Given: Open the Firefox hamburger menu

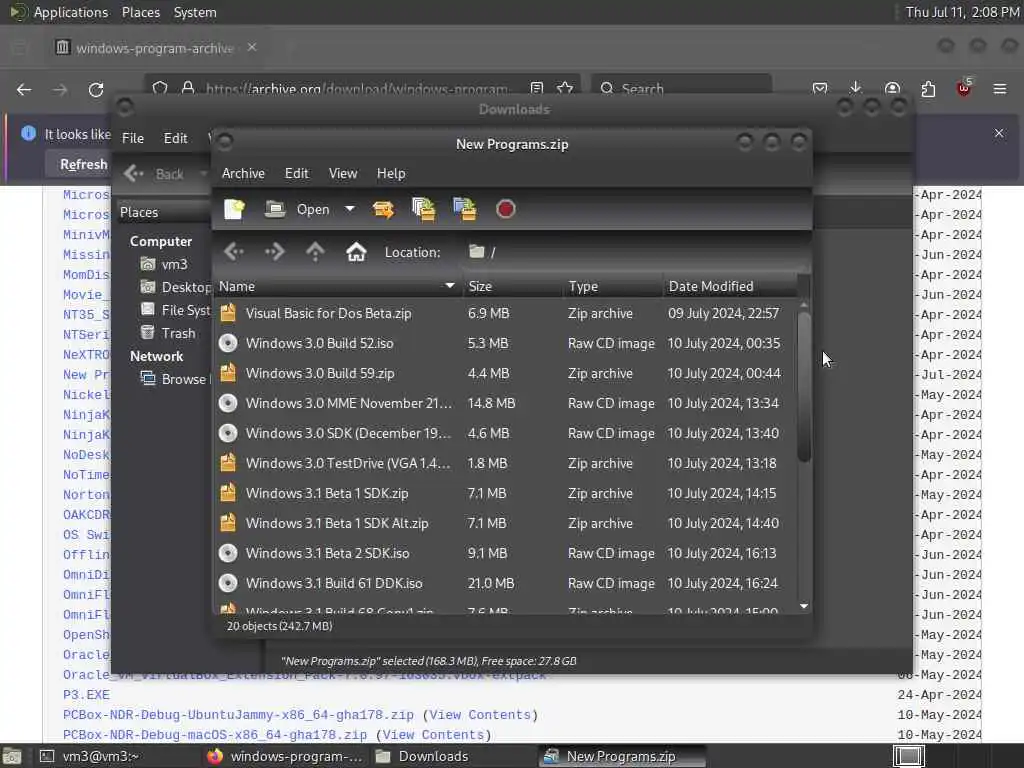Looking at the screenshot, I should (x=1000, y=88).
